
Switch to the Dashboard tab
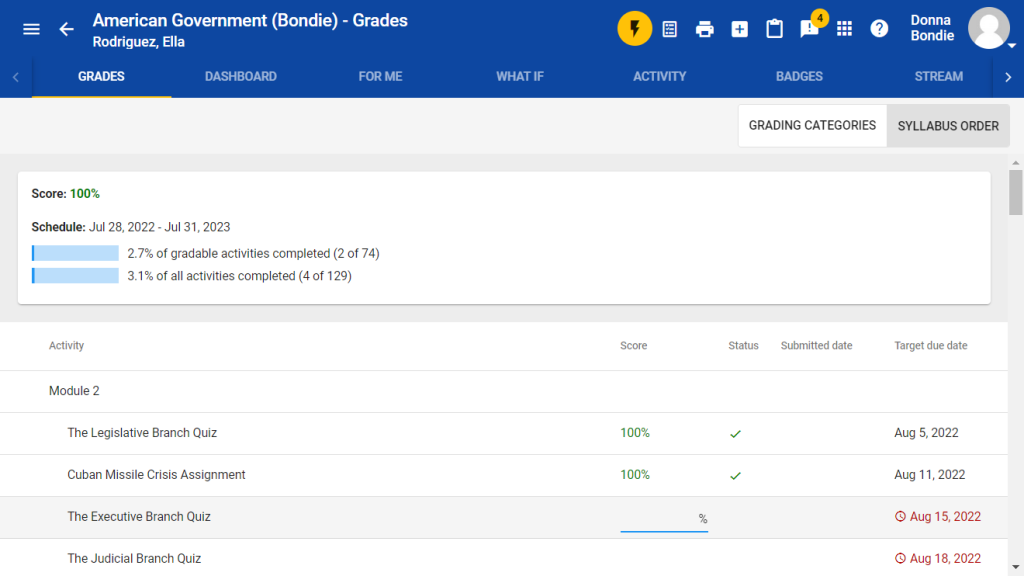pyautogui.click(x=241, y=77)
